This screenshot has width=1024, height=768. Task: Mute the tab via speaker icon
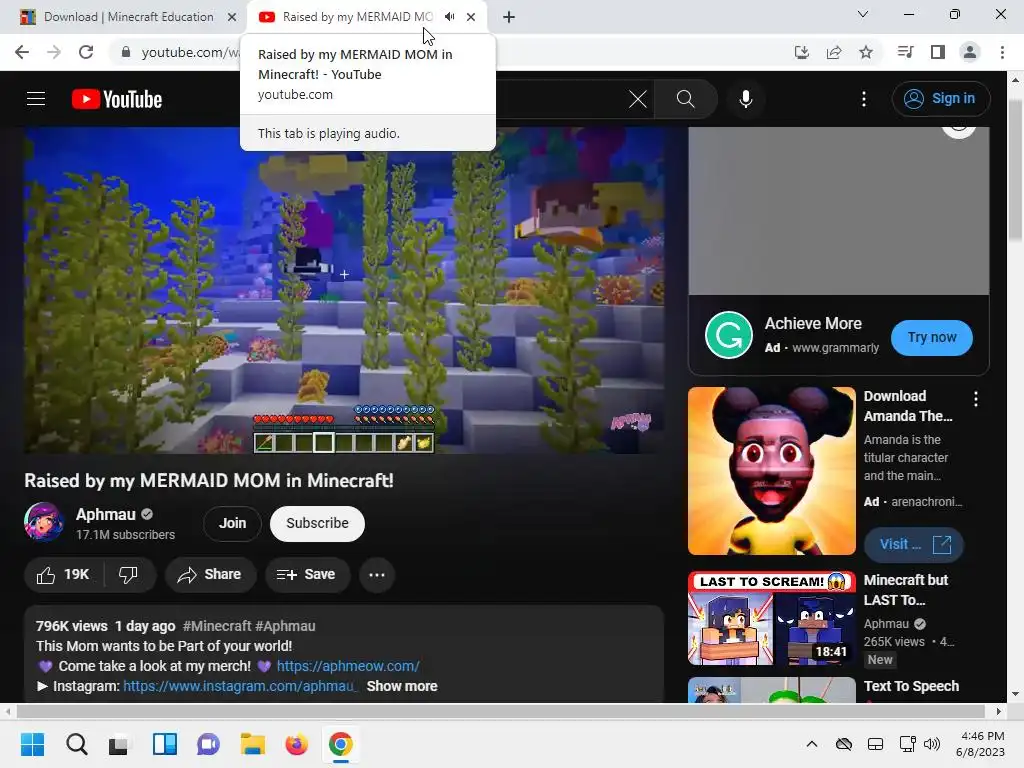(x=449, y=17)
